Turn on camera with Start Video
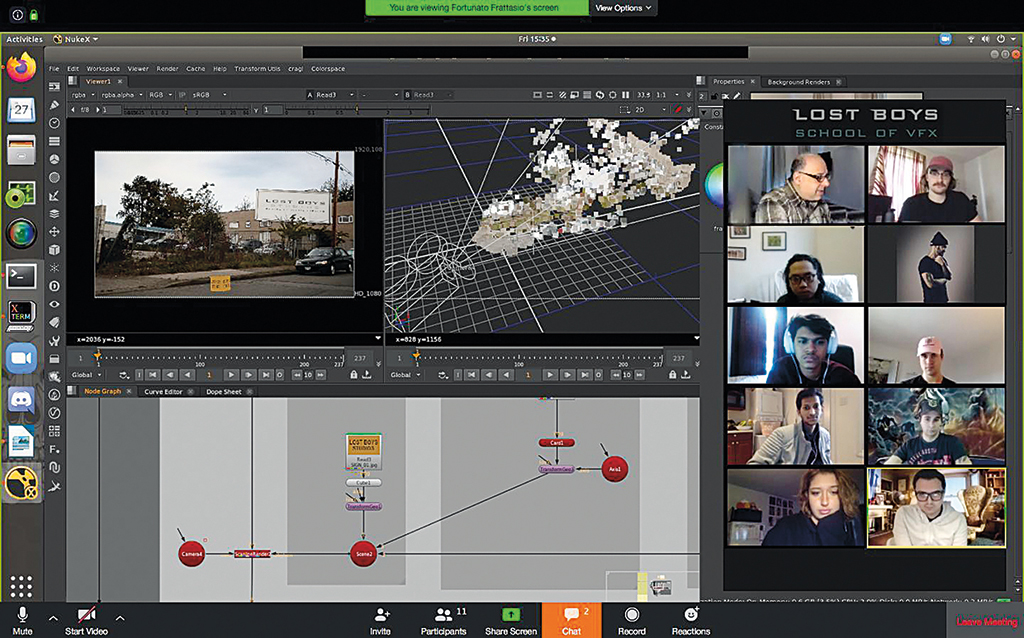 coord(86,620)
